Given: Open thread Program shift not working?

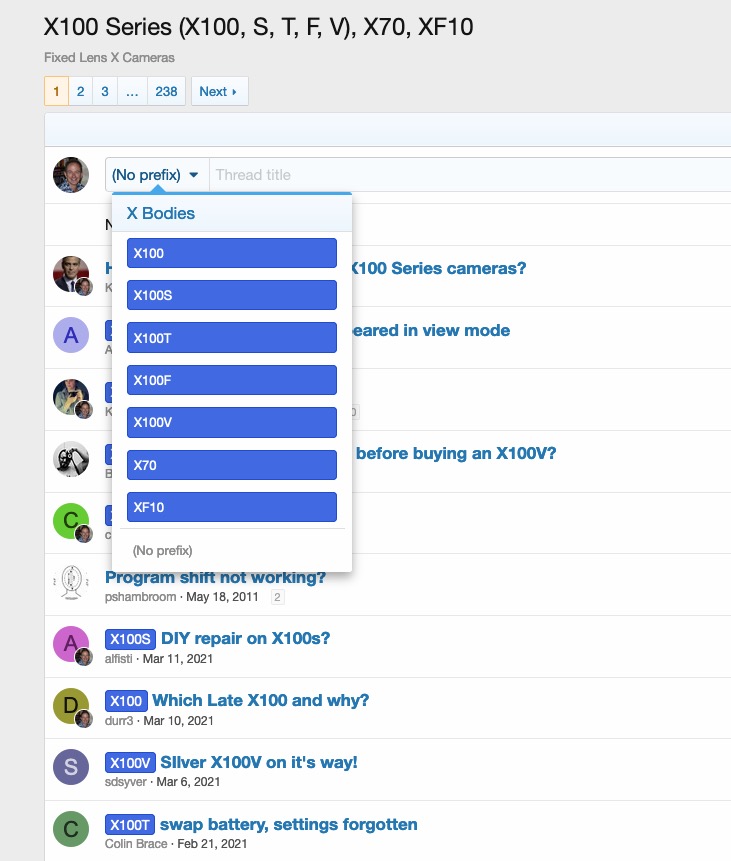Looking at the screenshot, I should pos(215,577).
